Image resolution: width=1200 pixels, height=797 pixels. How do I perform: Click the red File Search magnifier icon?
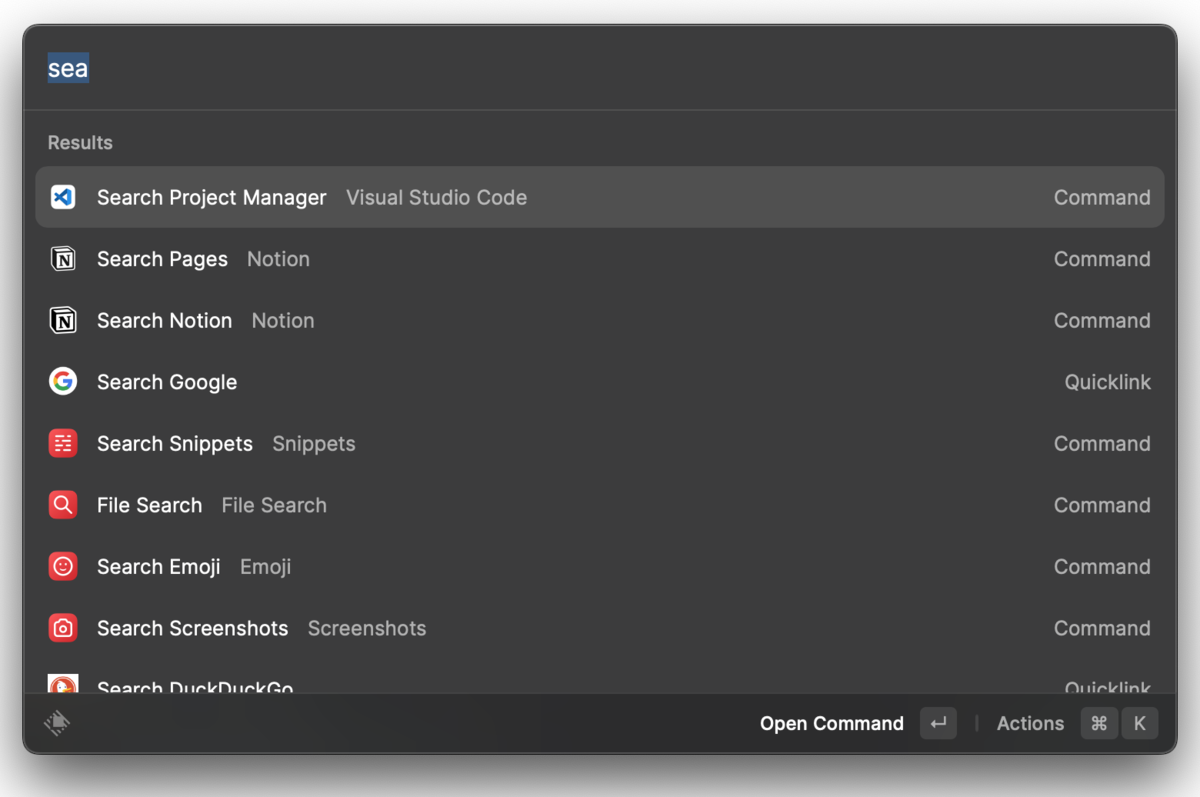coord(63,505)
